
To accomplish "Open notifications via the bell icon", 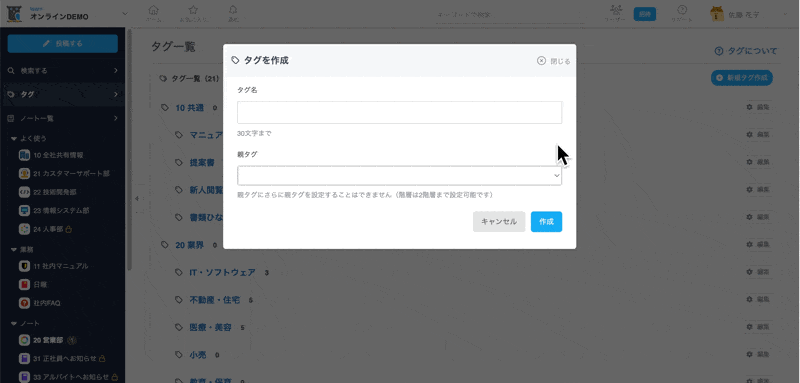I will coord(233,10).
